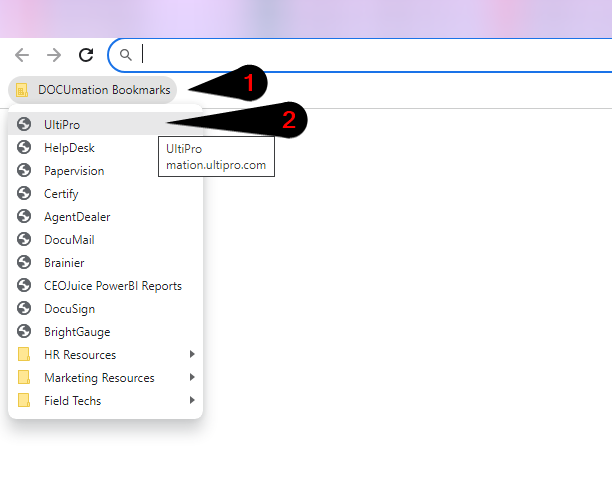
Task: Click the globe icon beside Certify
Action: pyautogui.click(x=24, y=193)
